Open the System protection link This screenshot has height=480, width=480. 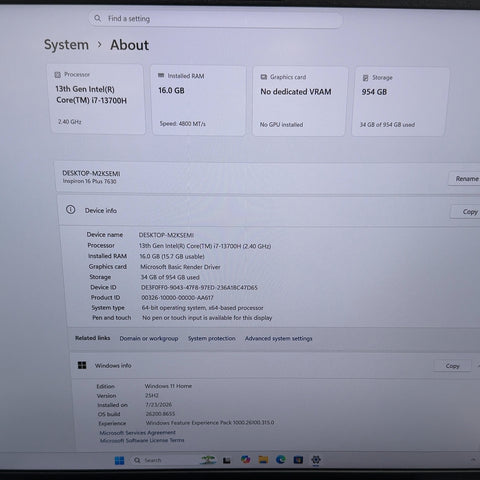pyautogui.click(x=212, y=339)
